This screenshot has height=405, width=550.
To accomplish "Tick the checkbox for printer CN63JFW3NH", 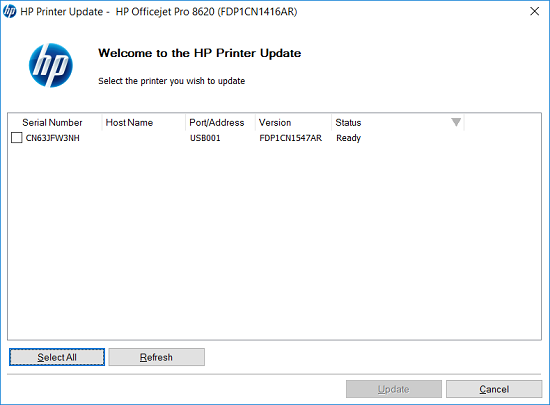I will pyautogui.click(x=16, y=137).
